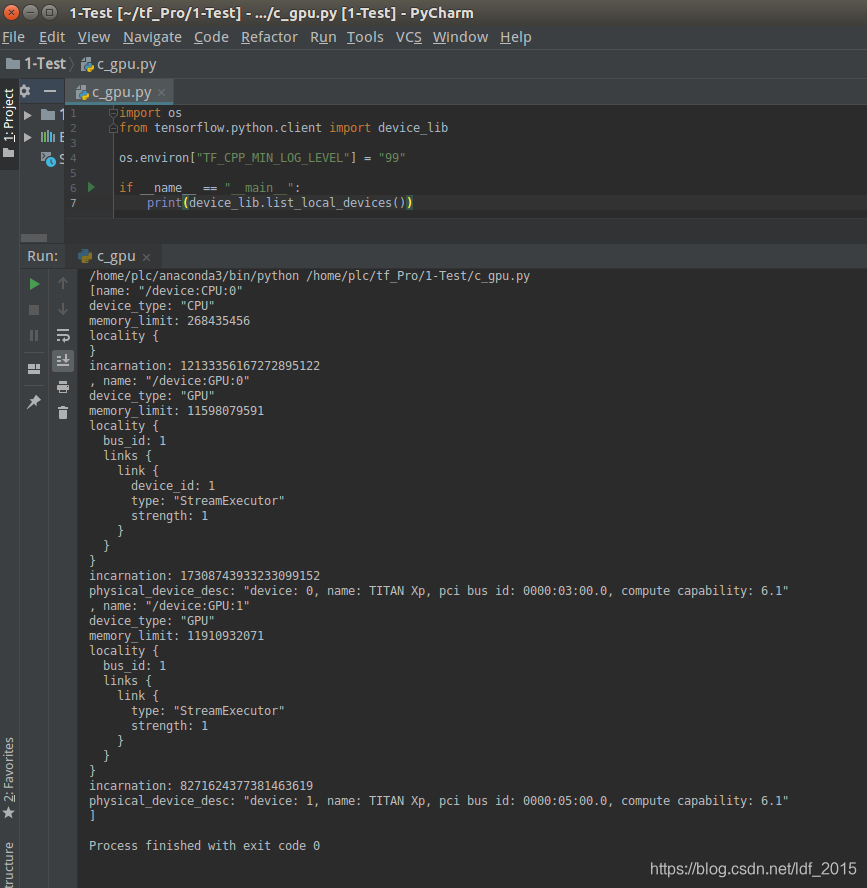Click 1-Test in the breadcrumb bar
The image size is (867, 888).
(x=36, y=64)
